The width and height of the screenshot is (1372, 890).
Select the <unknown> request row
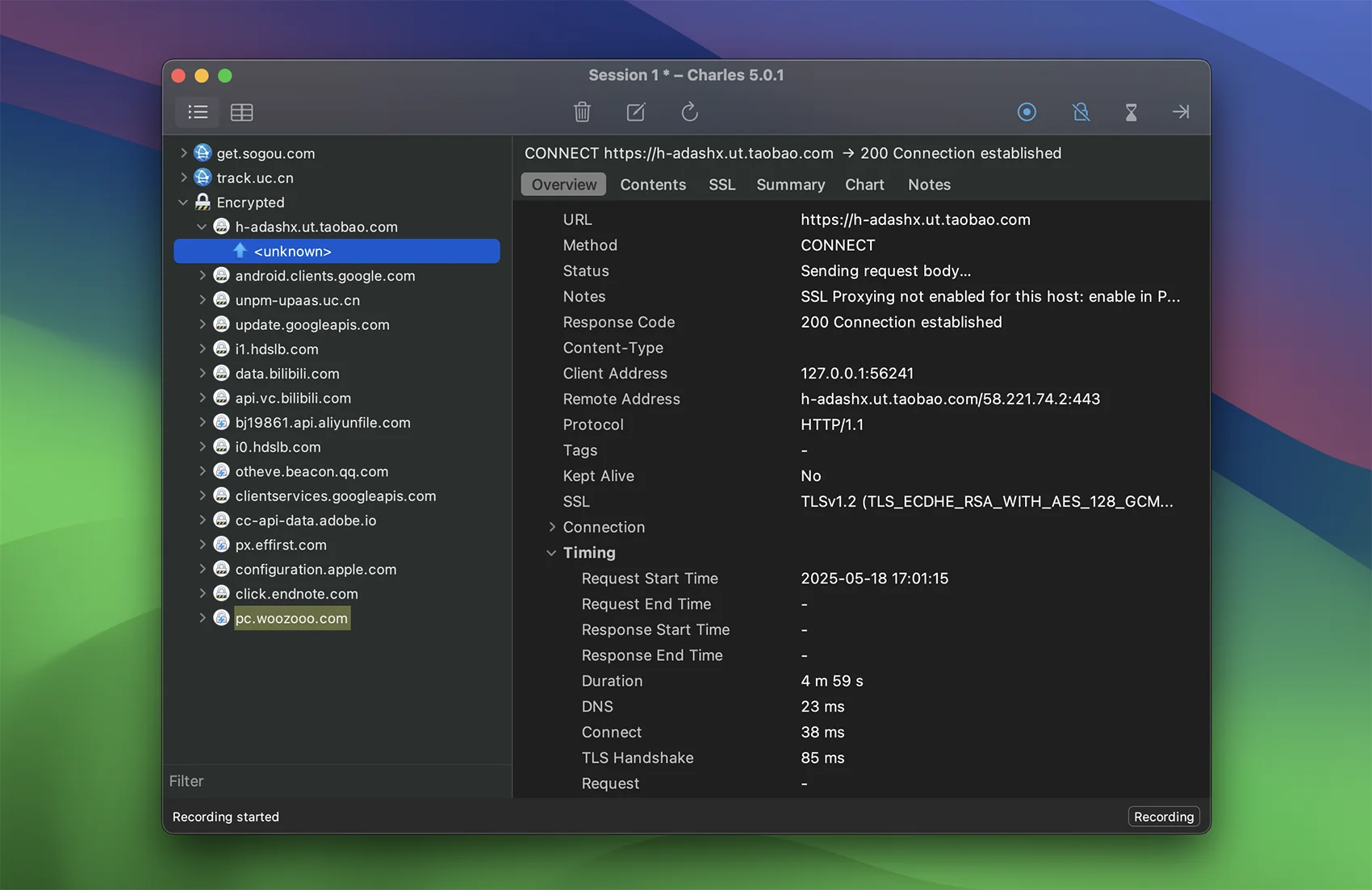[337, 251]
